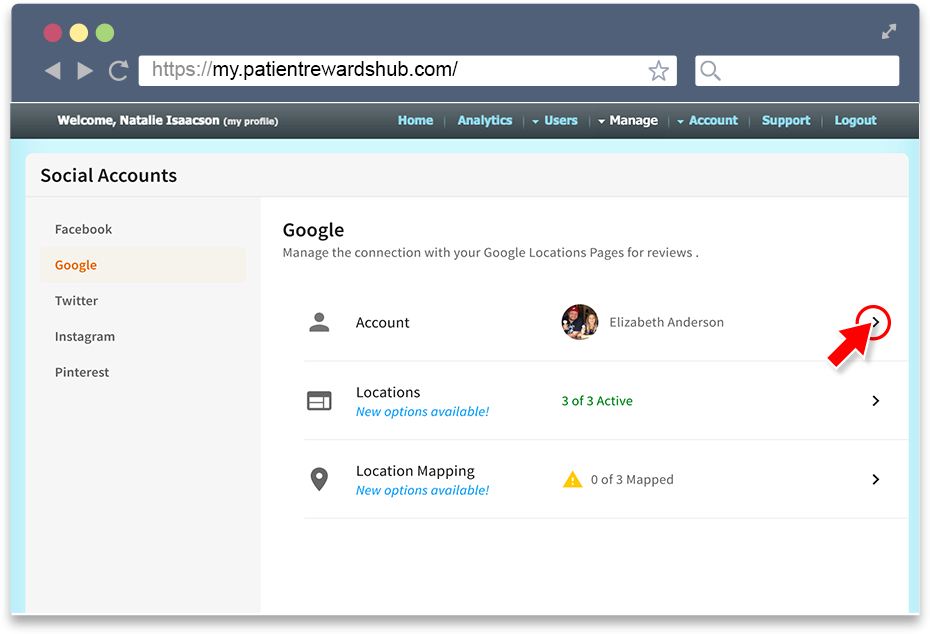
Task: Reload the page with refresh icon
Action: coord(119,71)
